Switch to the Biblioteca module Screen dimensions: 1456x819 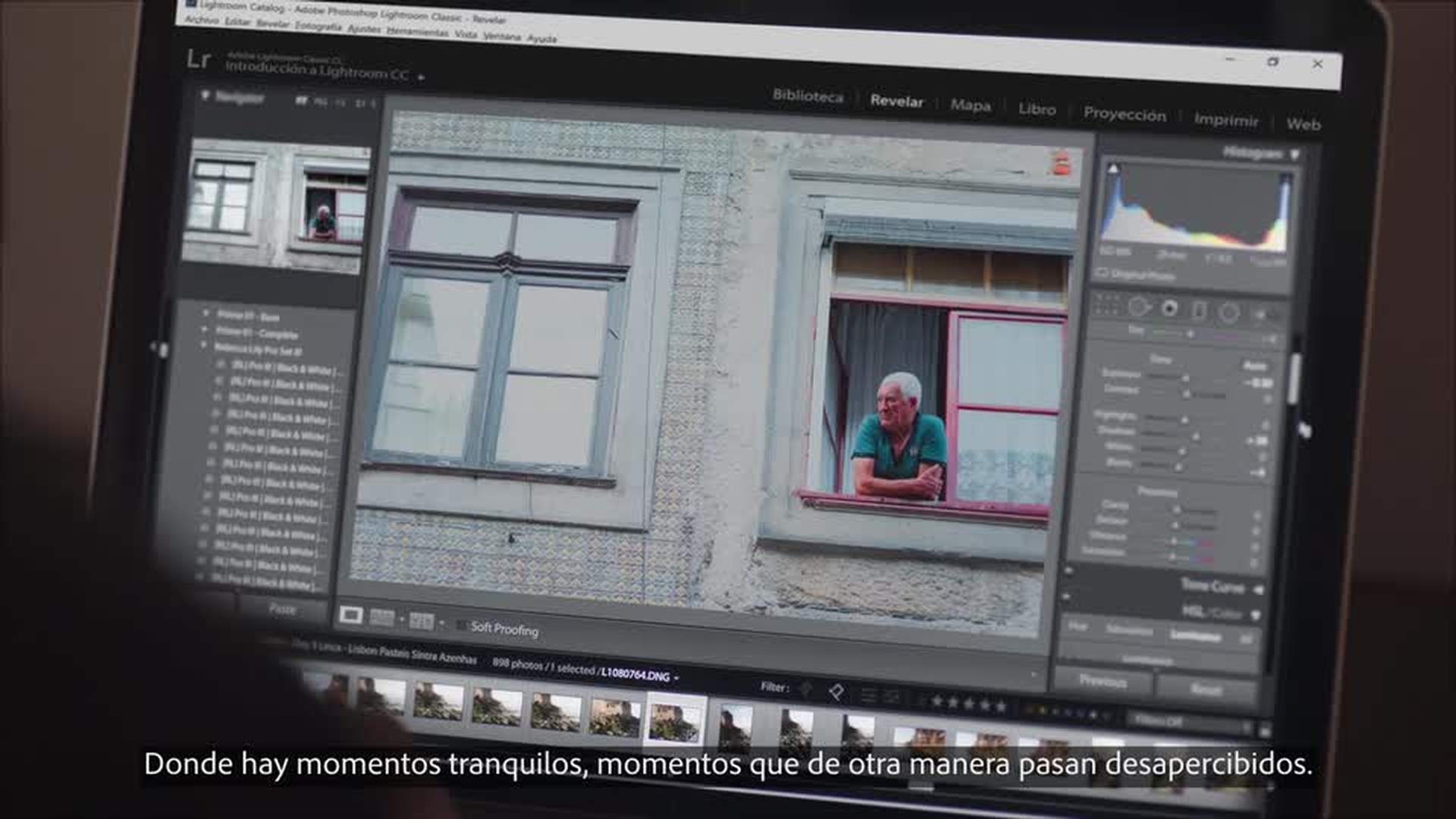(808, 96)
